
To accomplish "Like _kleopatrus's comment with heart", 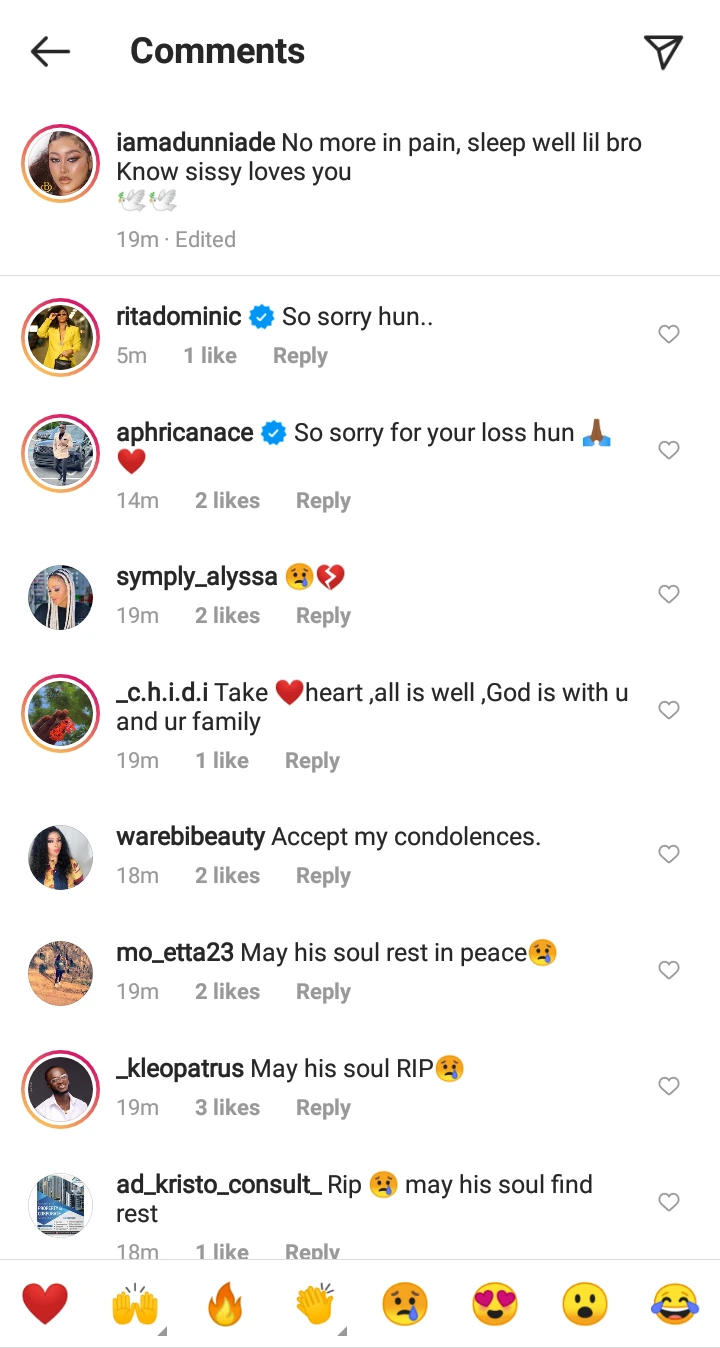I will (x=669, y=1086).
